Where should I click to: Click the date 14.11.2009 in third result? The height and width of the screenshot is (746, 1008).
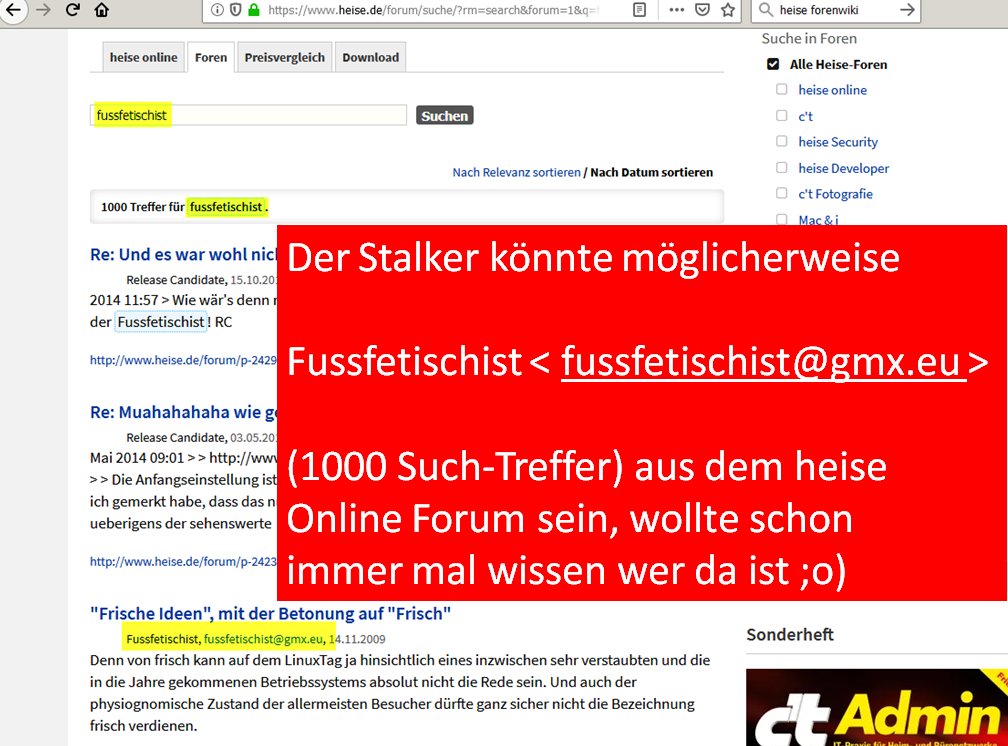(357, 639)
